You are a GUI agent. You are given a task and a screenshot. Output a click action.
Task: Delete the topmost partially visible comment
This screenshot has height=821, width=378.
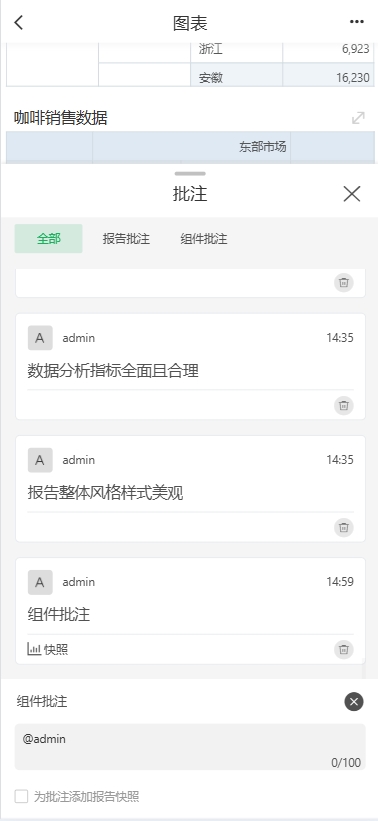tap(344, 283)
